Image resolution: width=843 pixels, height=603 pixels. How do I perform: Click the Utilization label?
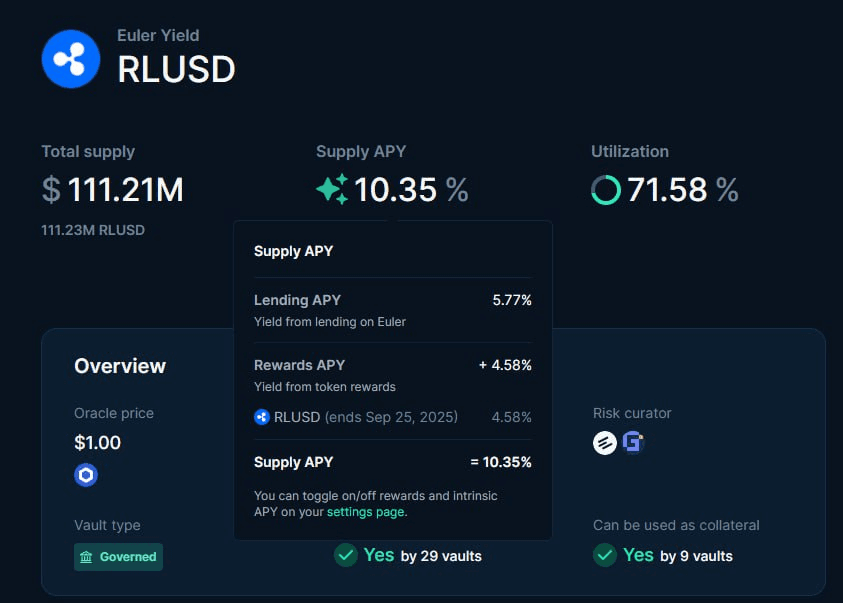coord(630,152)
